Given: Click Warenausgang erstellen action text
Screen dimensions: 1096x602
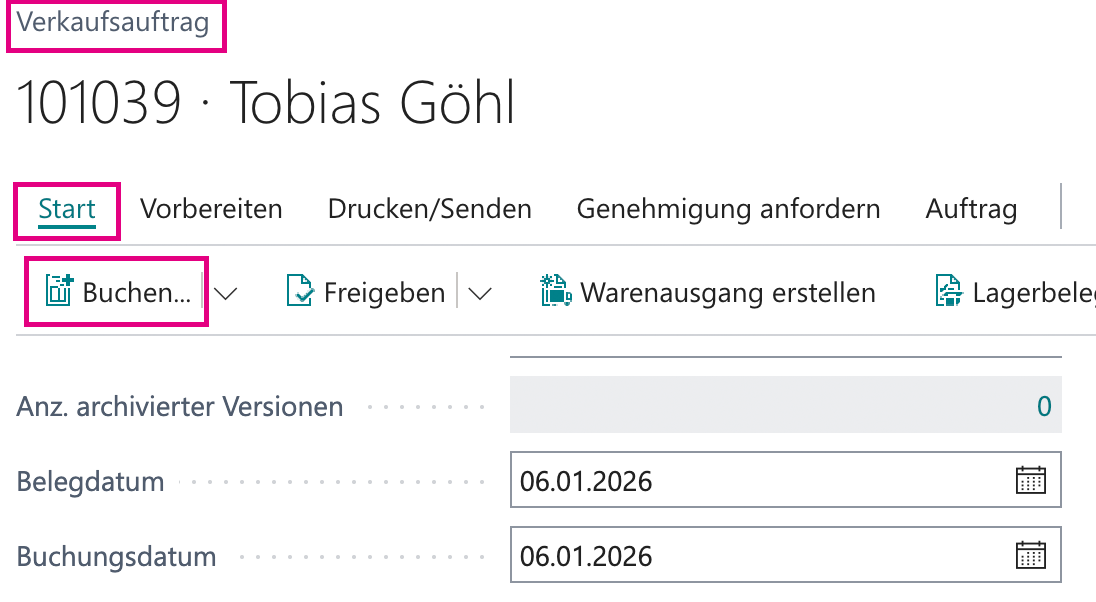Looking at the screenshot, I should click(x=728, y=292).
